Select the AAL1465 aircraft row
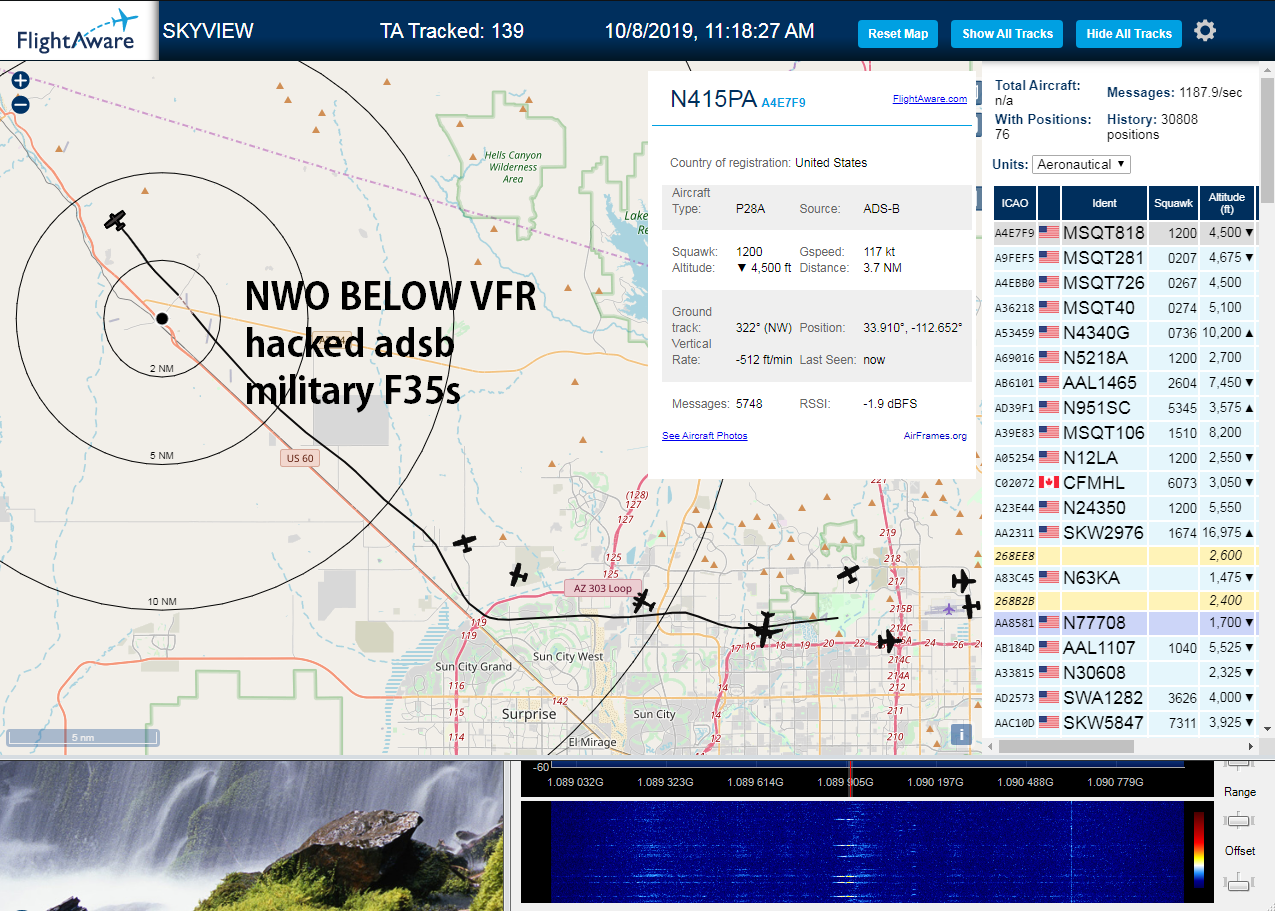The image size is (1275, 911). point(1124,383)
